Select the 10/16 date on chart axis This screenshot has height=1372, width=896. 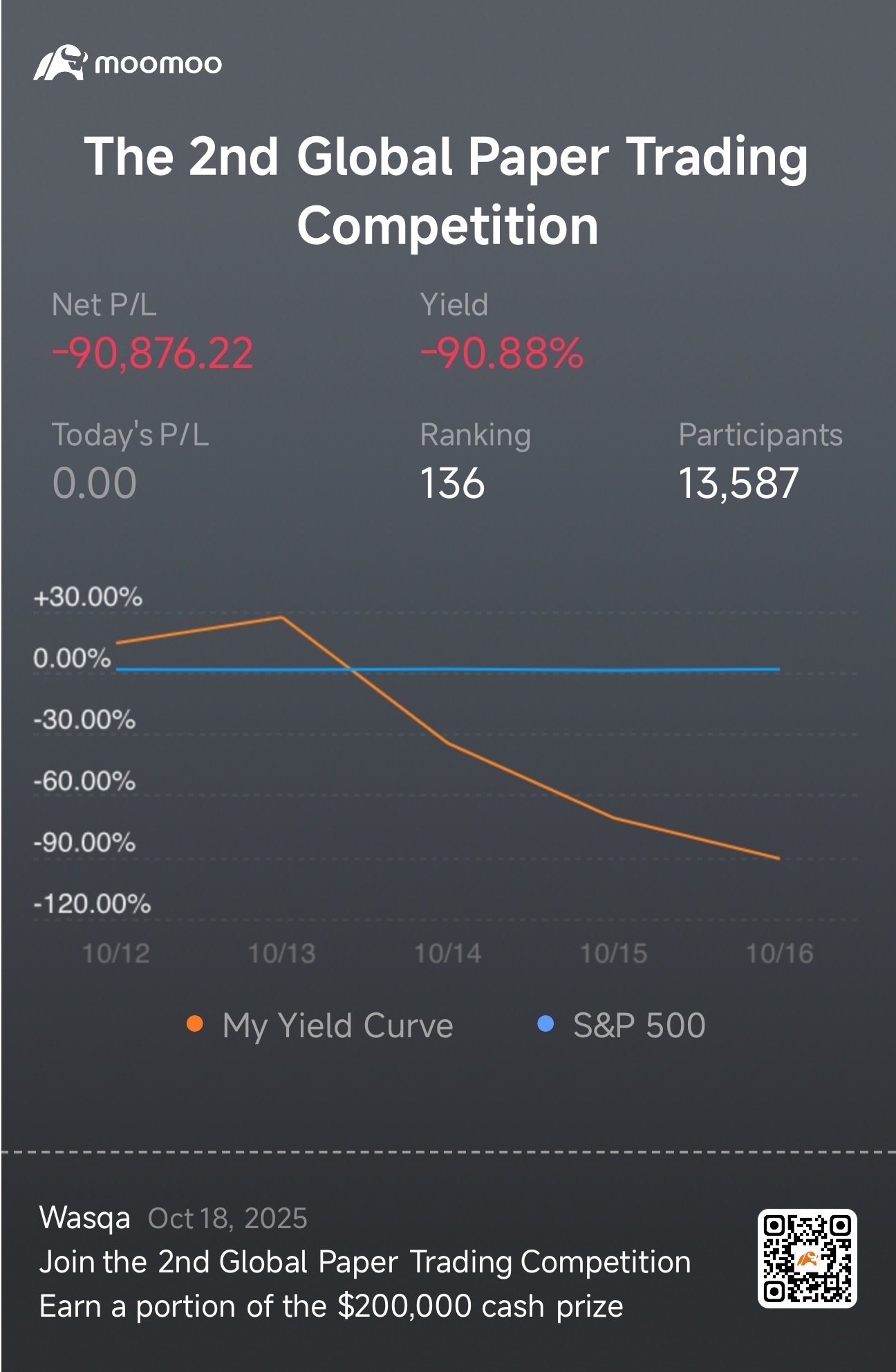click(780, 954)
